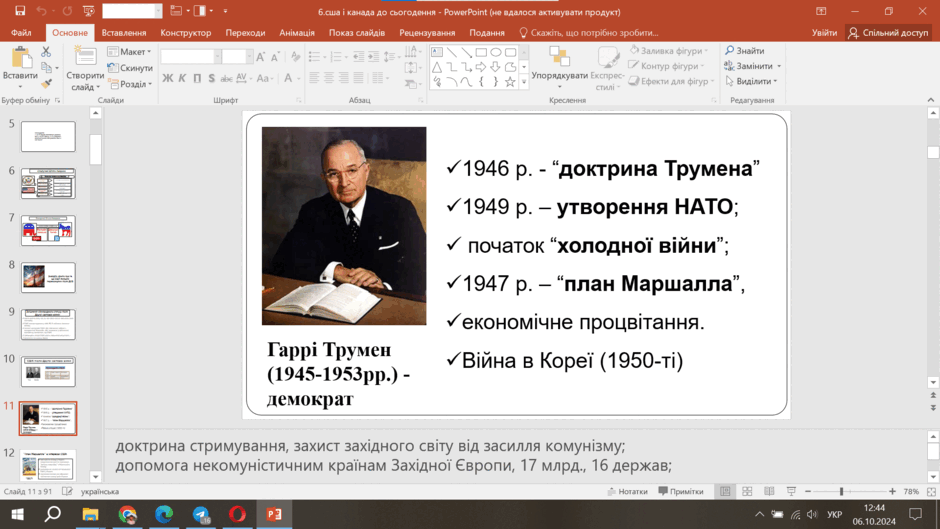Image resolution: width=940 pixels, height=529 pixels.
Task: Open Slide Sorter view in status bar
Action: click(x=747, y=491)
